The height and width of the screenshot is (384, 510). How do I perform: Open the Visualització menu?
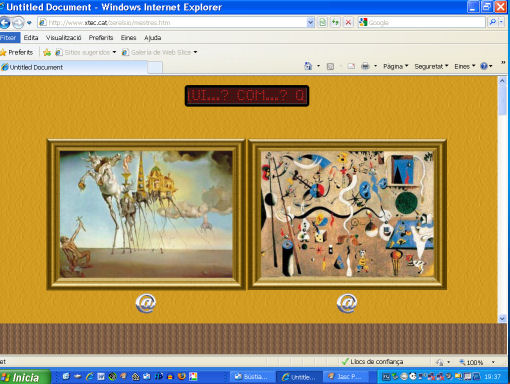pos(63,38)
